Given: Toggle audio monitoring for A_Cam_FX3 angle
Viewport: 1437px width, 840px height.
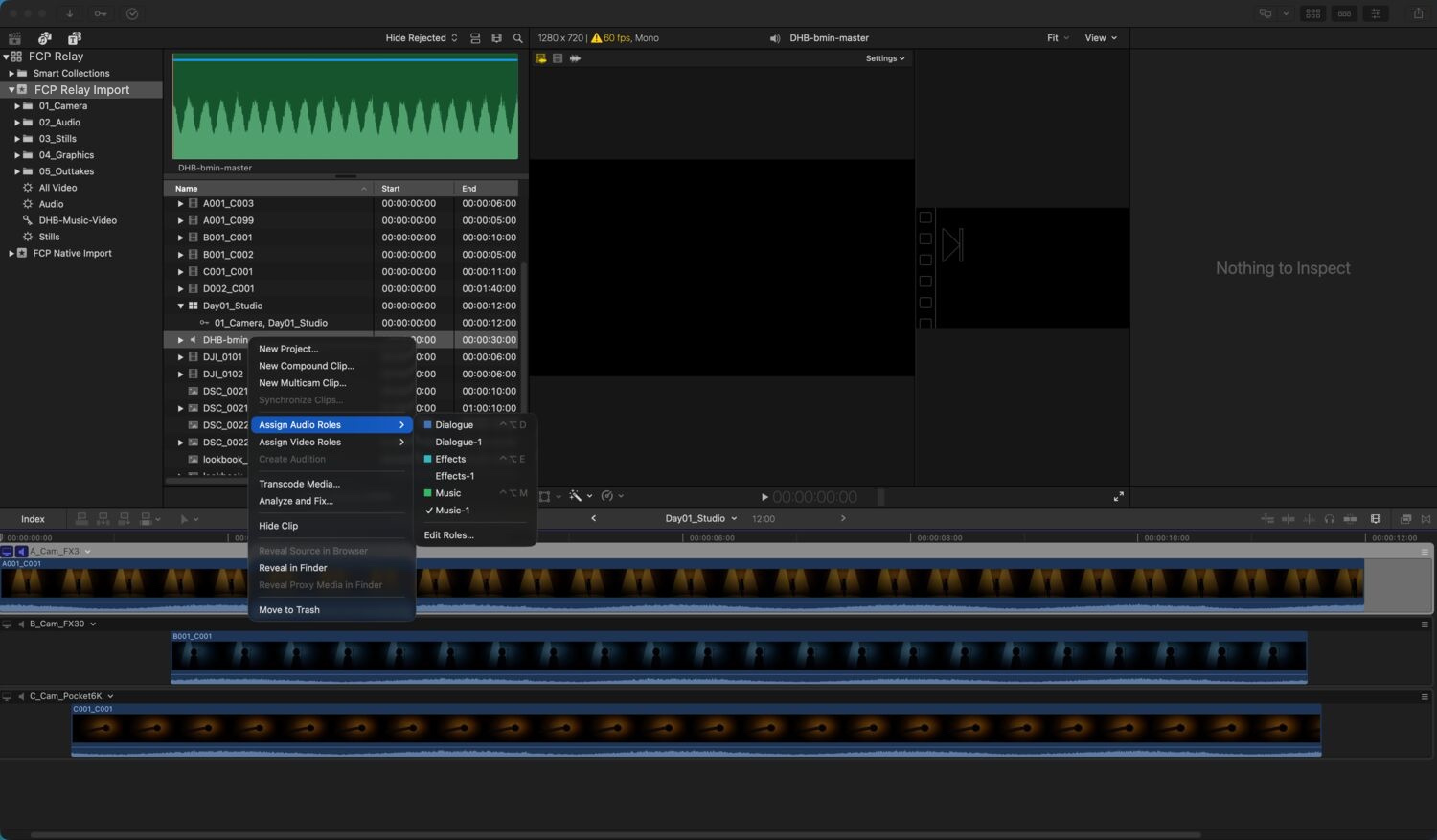Looking at the screenshot, I should (x=21, y=552).
